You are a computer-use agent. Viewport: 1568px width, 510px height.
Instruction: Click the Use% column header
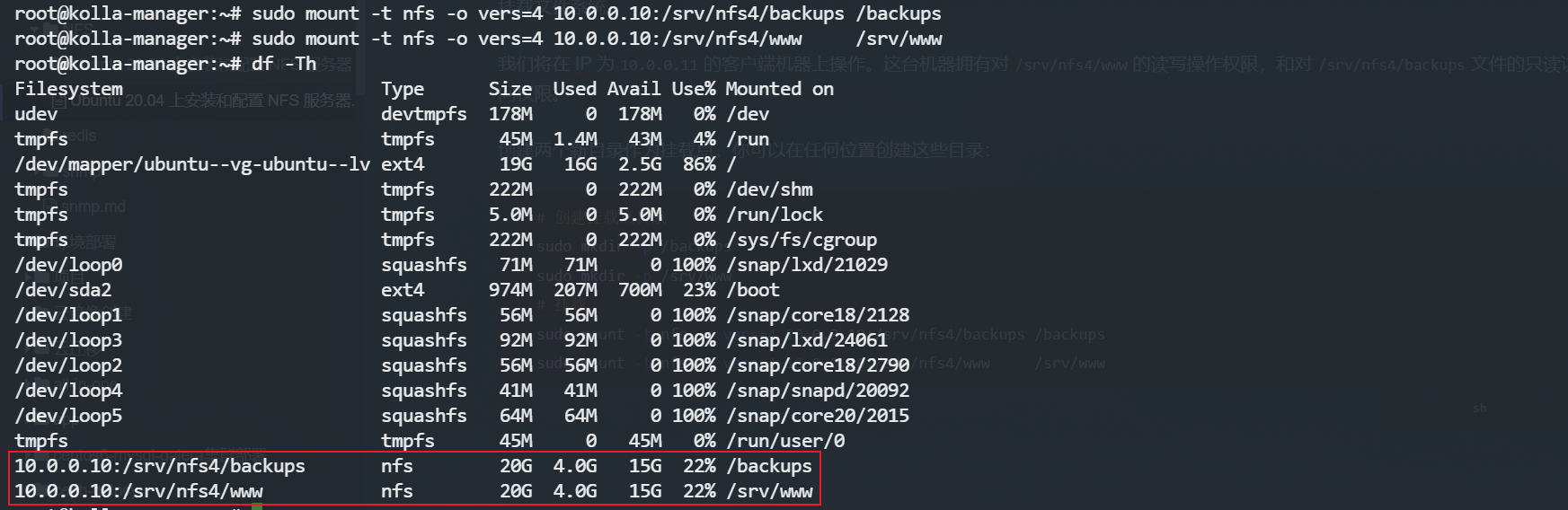[694, 89]
